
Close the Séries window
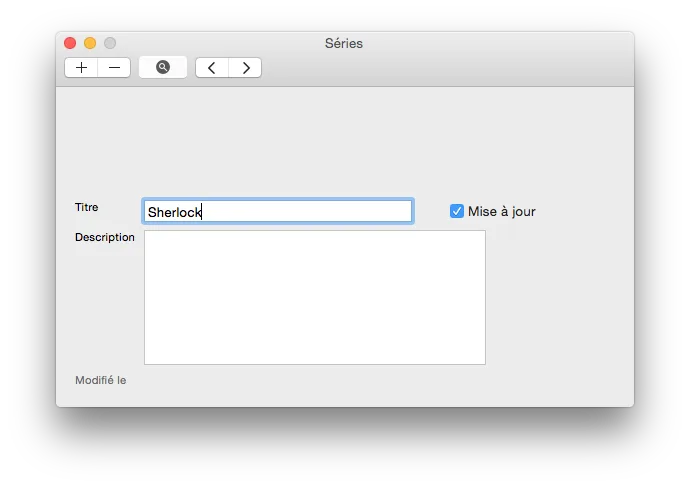coord(70,43)
